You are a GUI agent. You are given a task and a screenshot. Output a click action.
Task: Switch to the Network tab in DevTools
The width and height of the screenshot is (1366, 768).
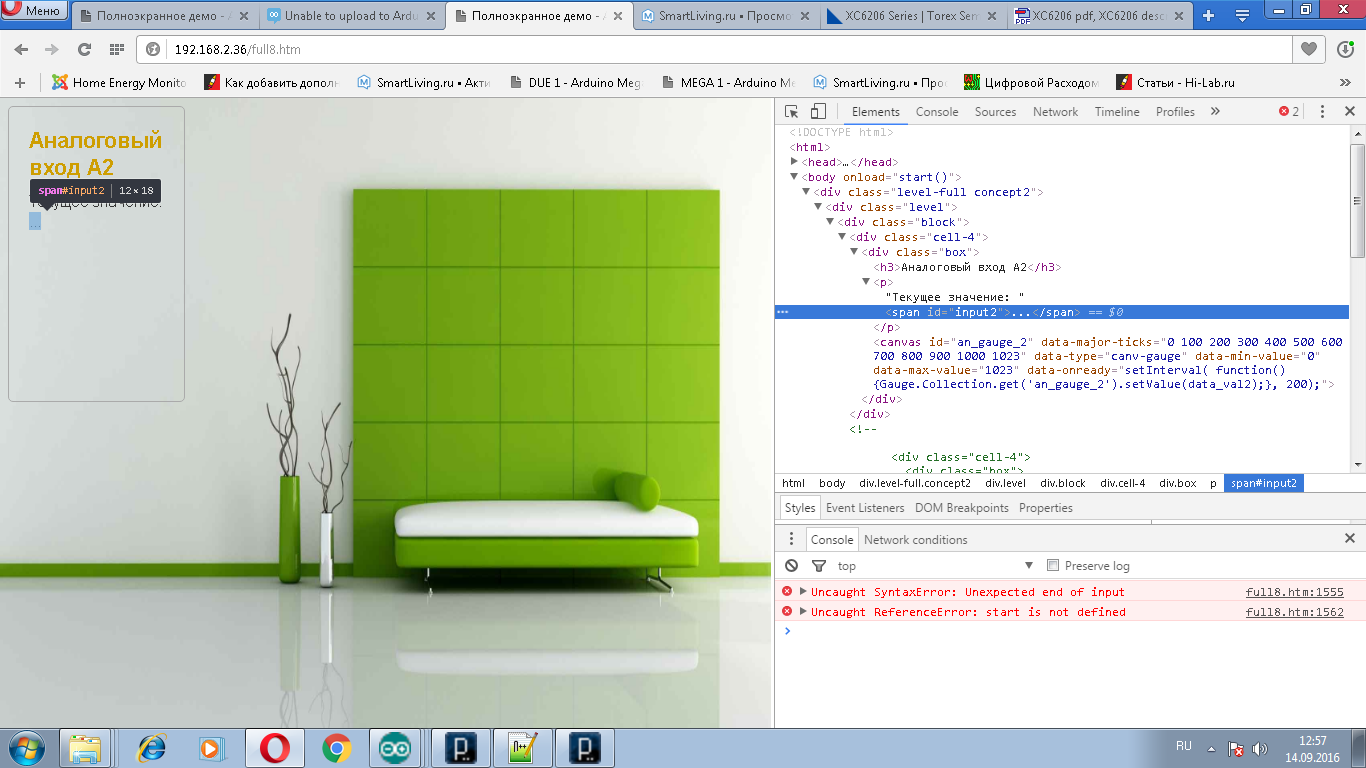click(1055, 112)
